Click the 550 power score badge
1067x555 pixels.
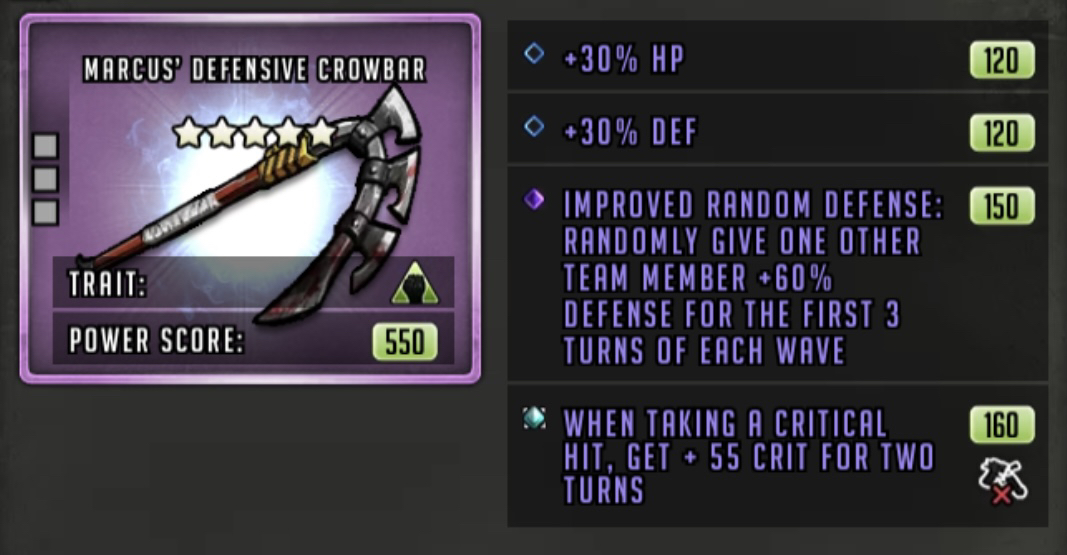(x=405, y=342)
